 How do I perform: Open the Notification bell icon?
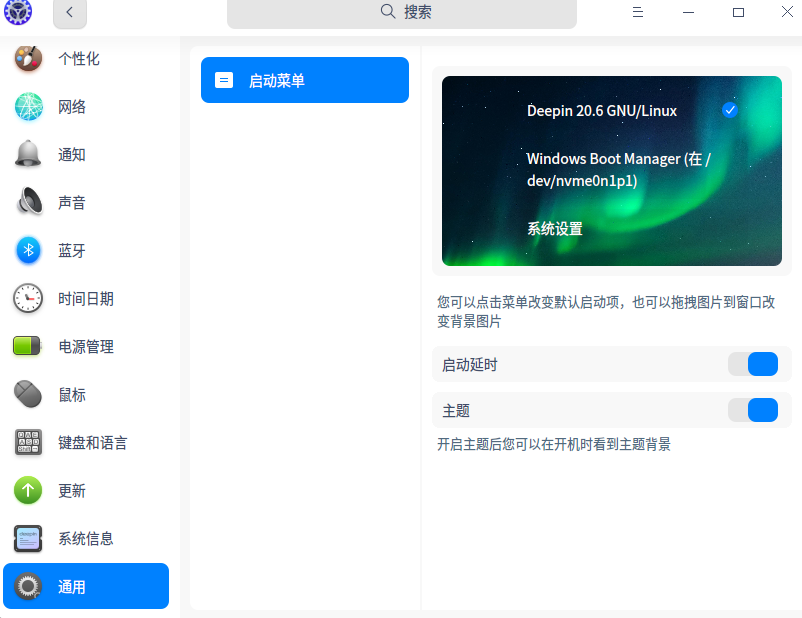pyautogui.click(x=28, y=154)
